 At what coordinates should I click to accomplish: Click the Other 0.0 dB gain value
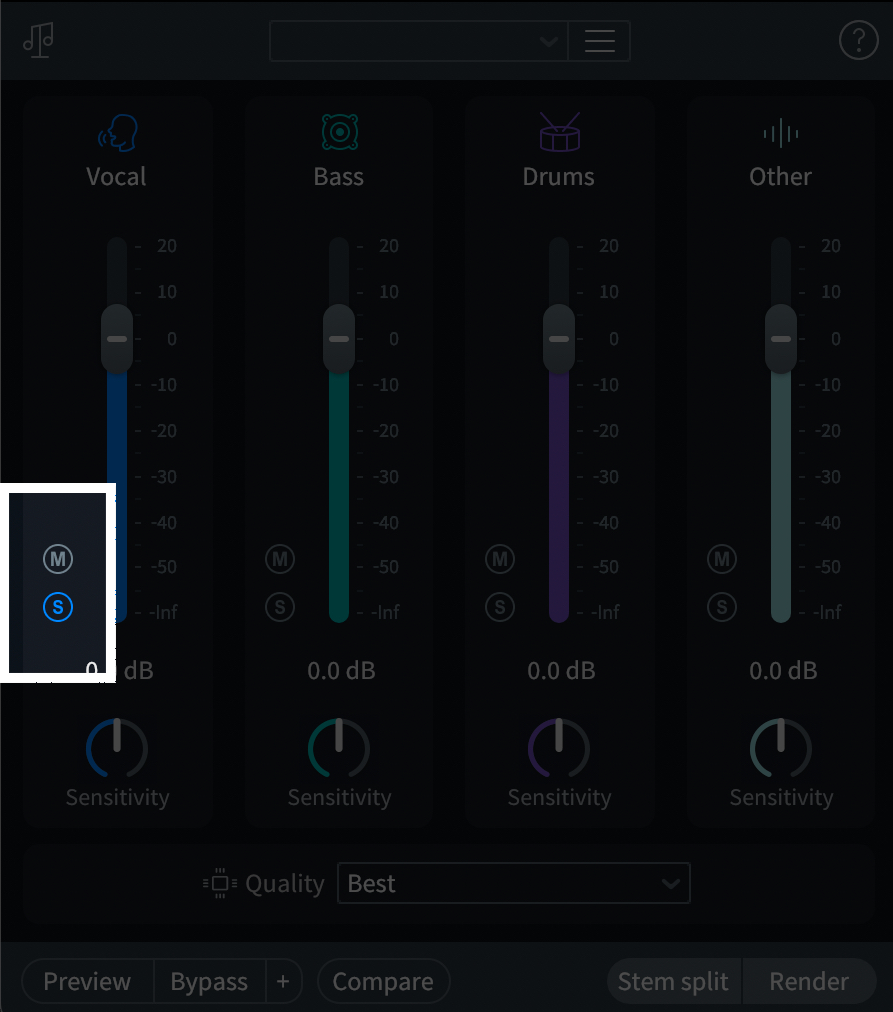coord(783,671)
